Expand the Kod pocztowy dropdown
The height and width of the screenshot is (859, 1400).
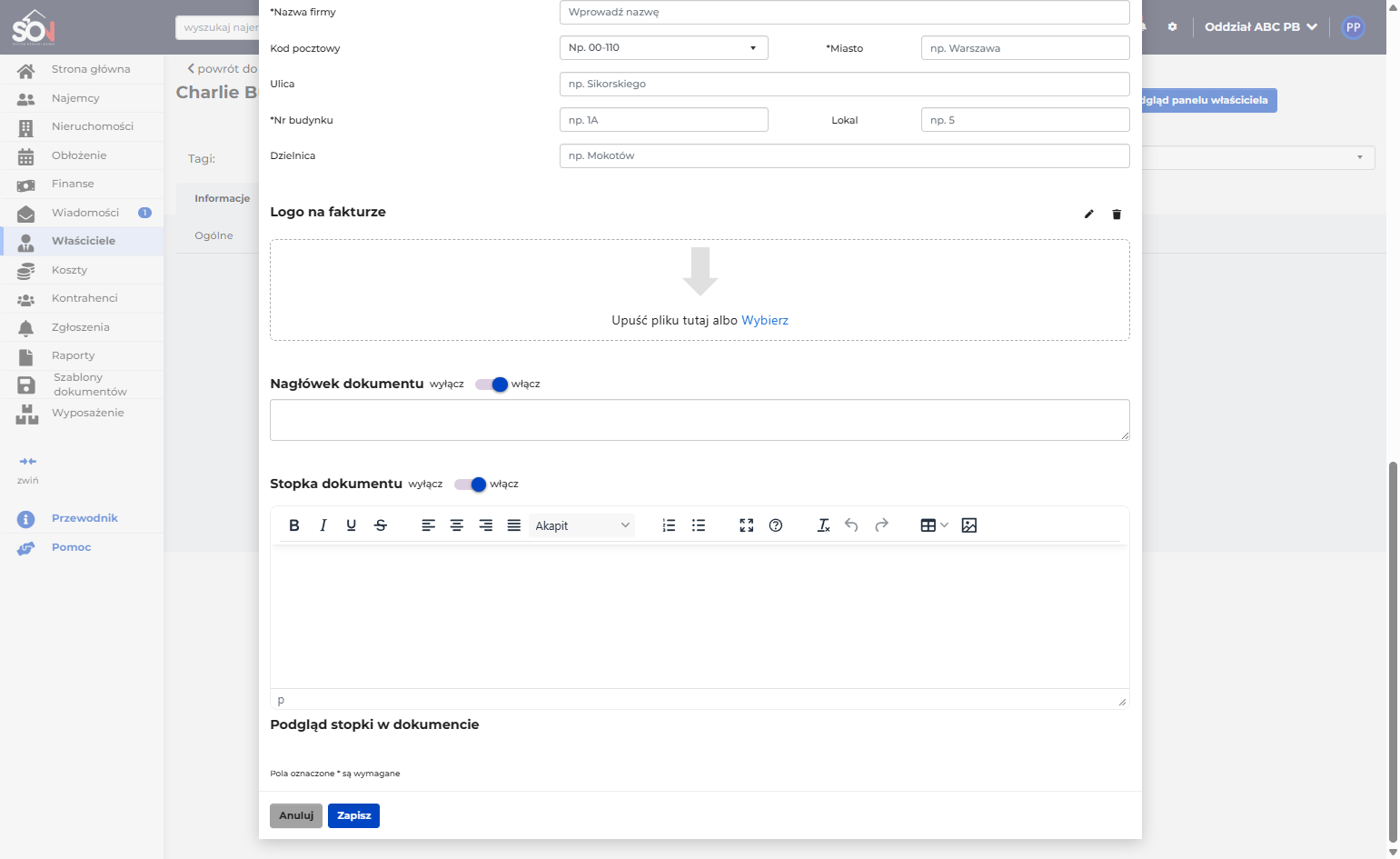coord(663,48)
